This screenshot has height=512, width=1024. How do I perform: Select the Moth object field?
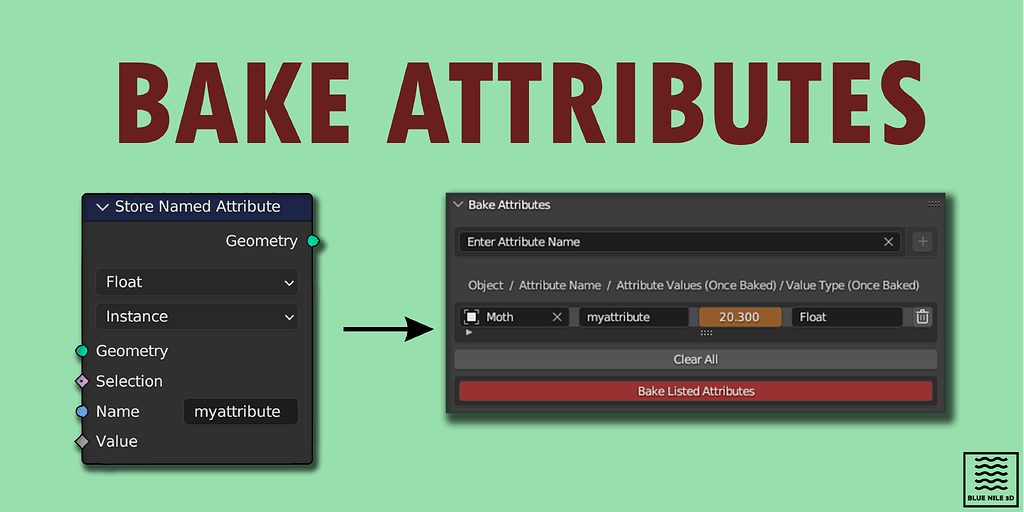click(514, 317)
